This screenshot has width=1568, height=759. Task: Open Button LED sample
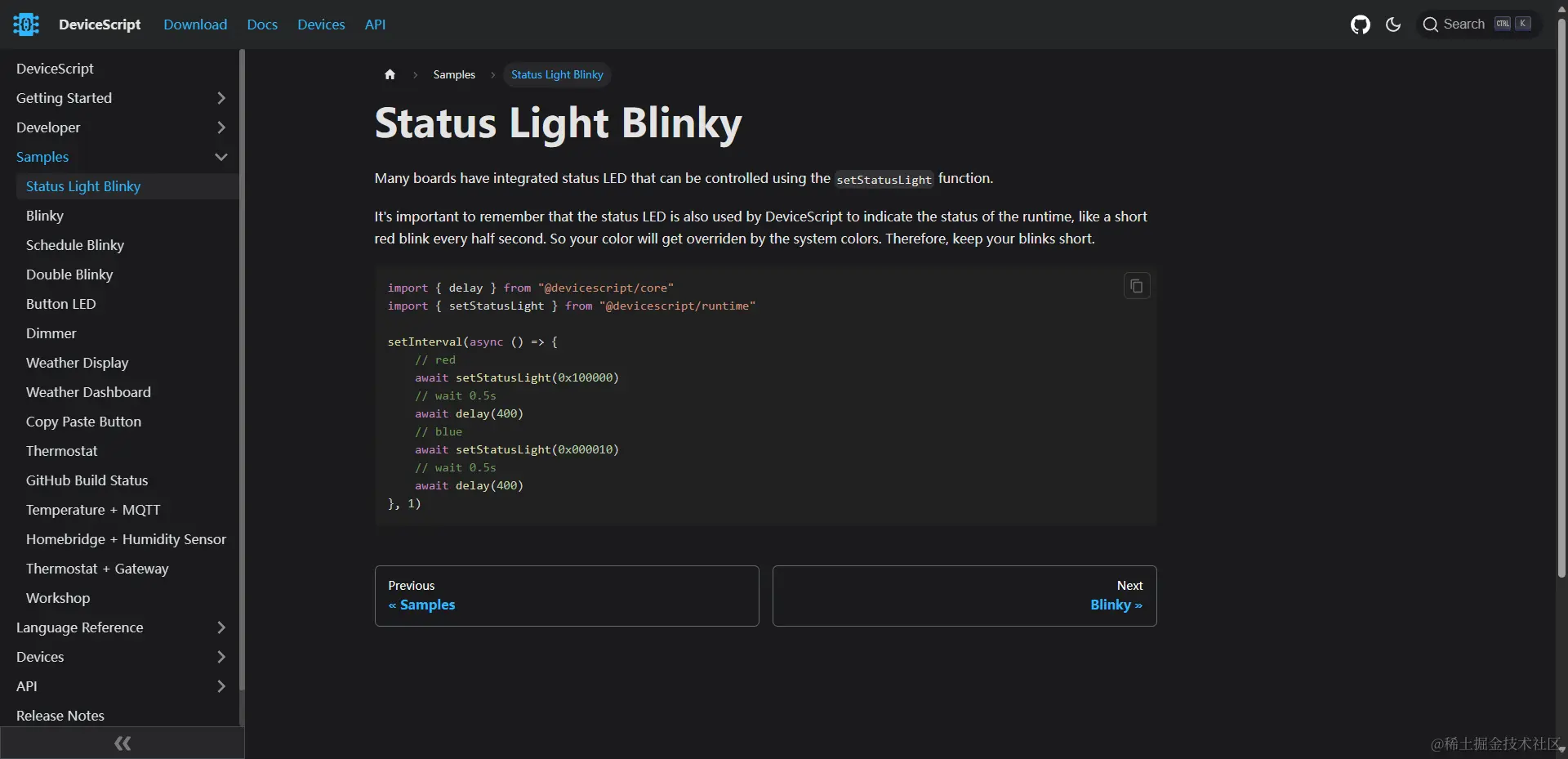(61, 304)
